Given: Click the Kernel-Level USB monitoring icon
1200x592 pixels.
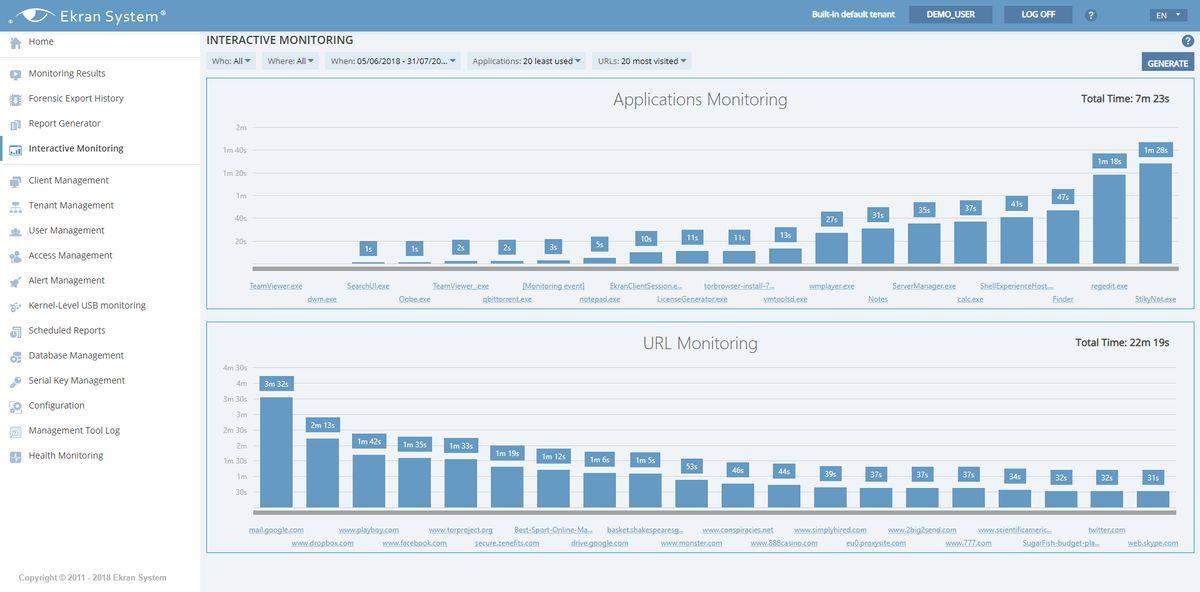Looking at the screenshot, I should pyautogui.click(x=15, y=306).
